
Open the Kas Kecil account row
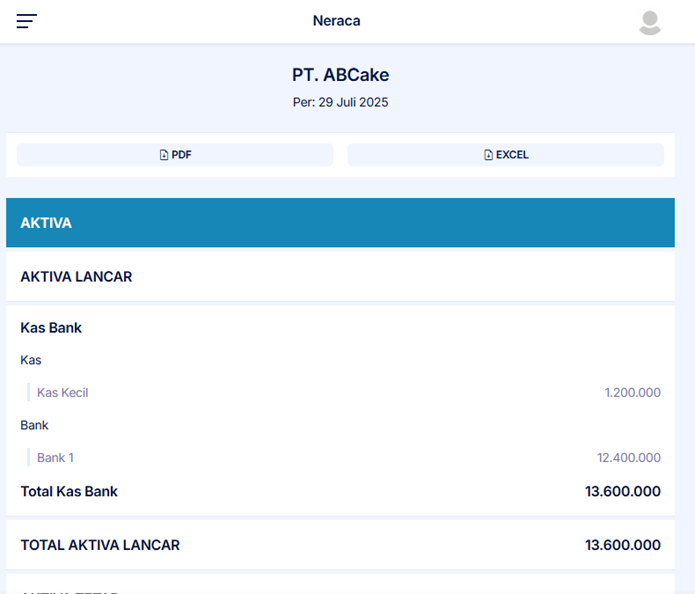click(63, 393)
